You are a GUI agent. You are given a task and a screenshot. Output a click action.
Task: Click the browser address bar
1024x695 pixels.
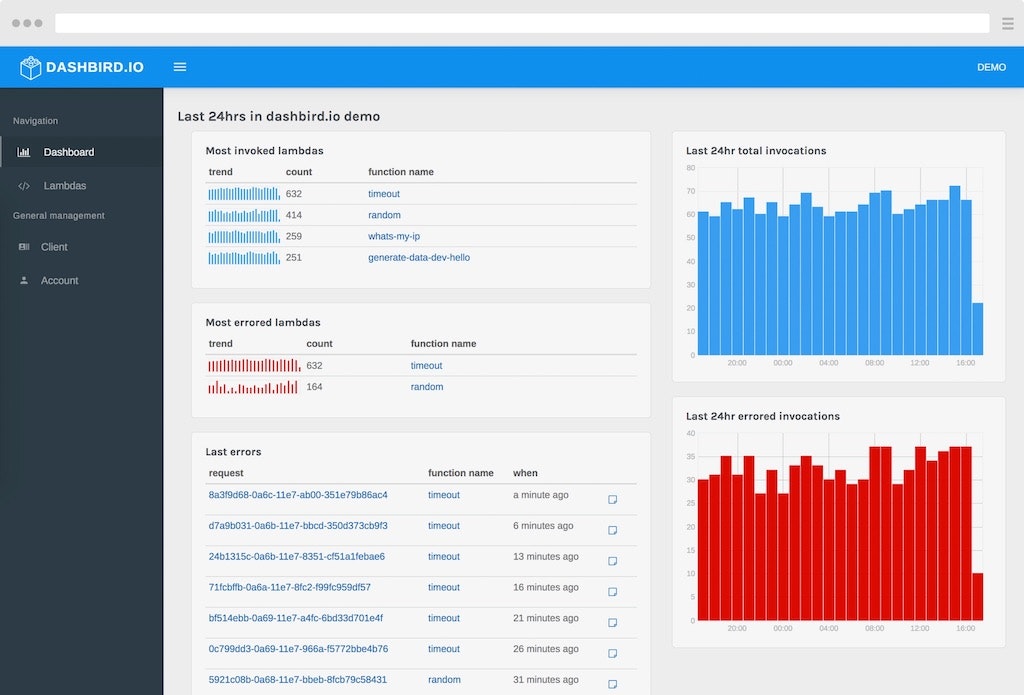point(521,23)
